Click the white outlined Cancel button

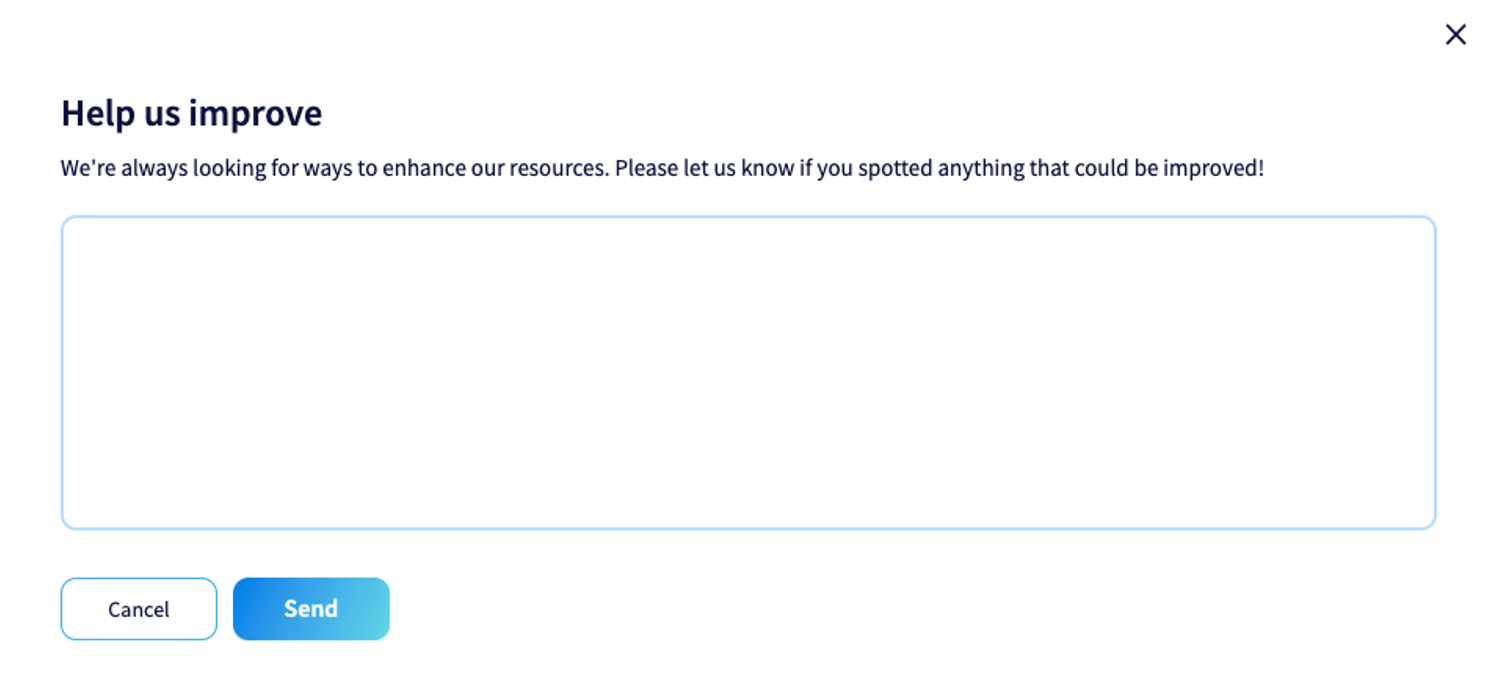click(138, 609)
